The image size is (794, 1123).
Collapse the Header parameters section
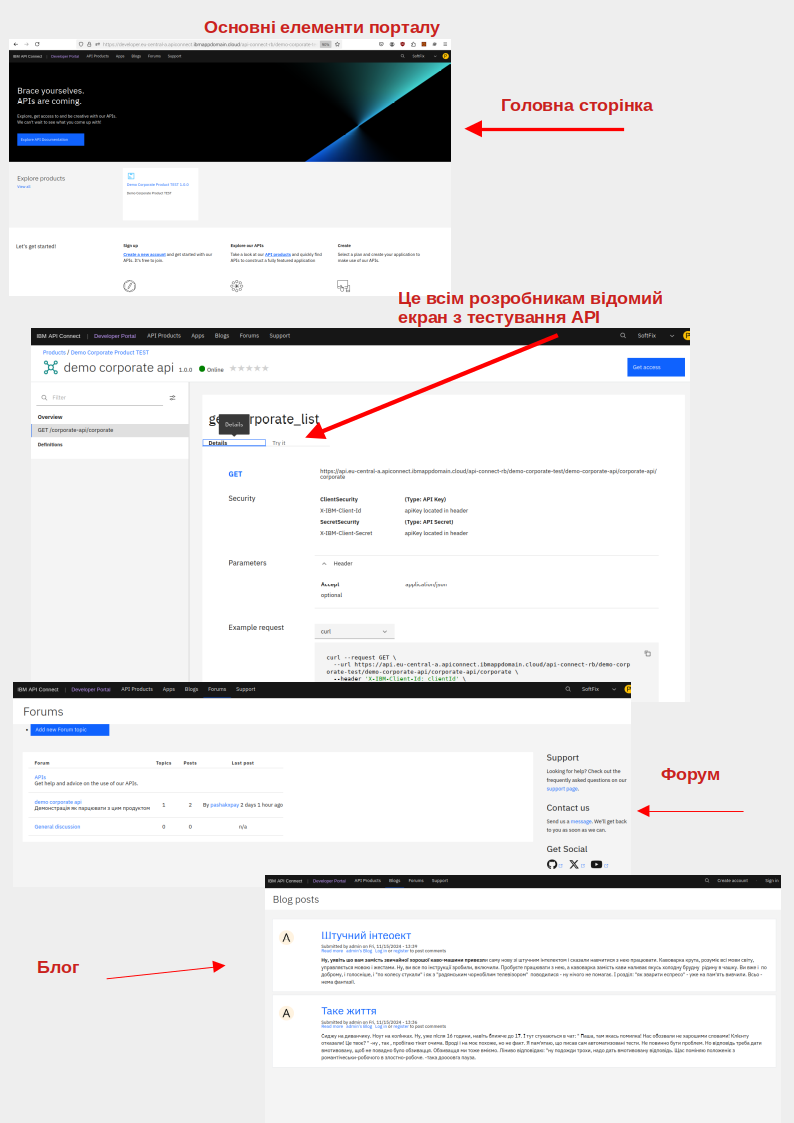(x=323, y=563)
